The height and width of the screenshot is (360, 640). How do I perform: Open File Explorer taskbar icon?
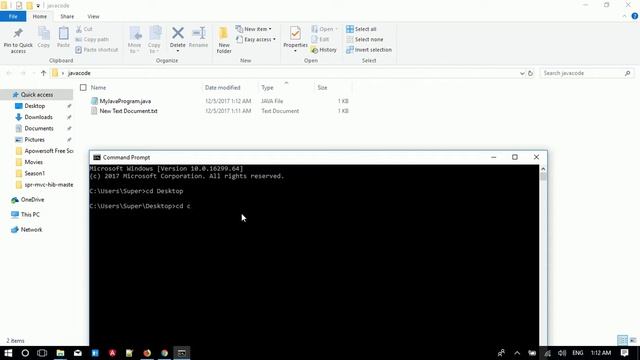point(60,353)
